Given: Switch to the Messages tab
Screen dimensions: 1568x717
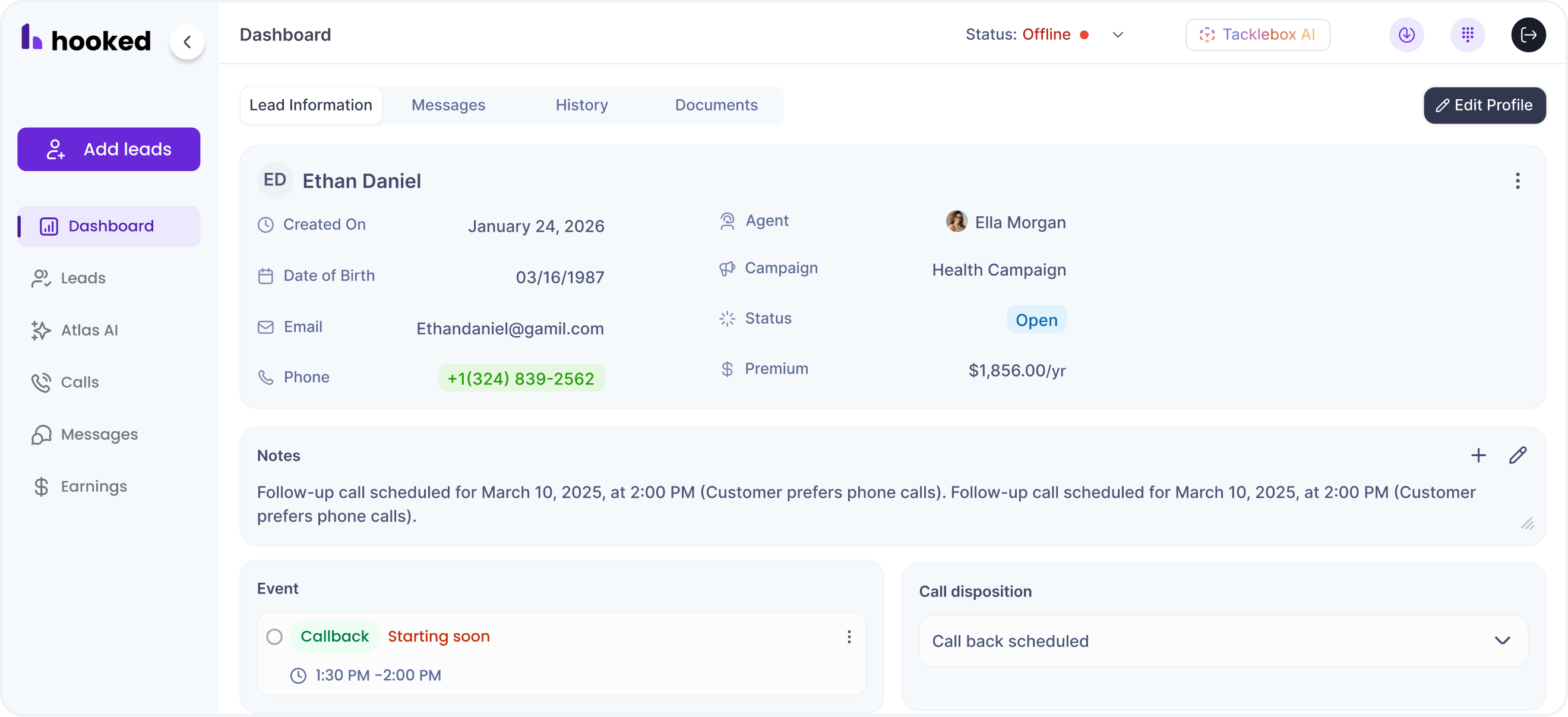Looking at the screenshot, I should tap(448, 105).
